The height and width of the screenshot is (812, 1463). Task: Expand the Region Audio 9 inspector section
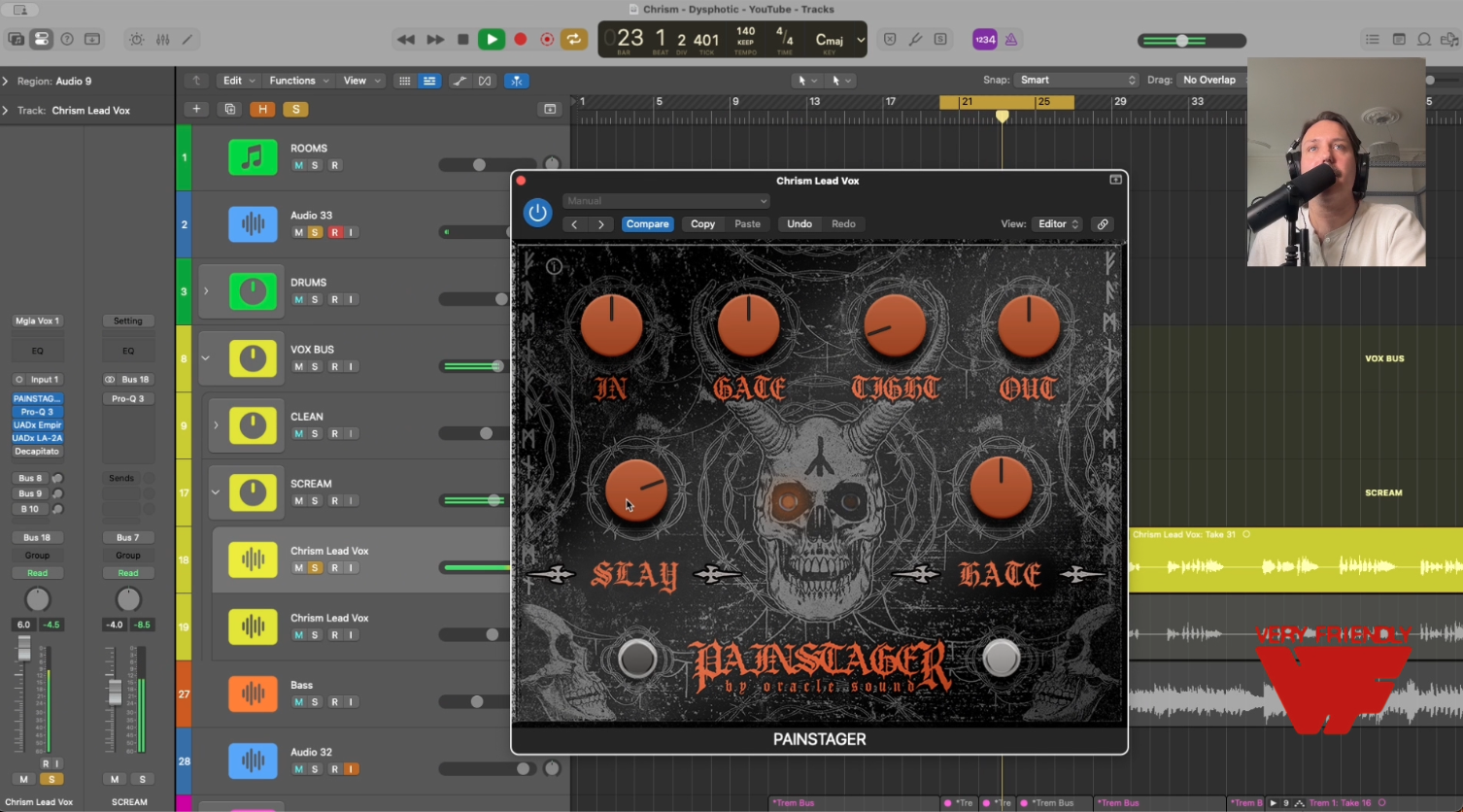point(6,82)
